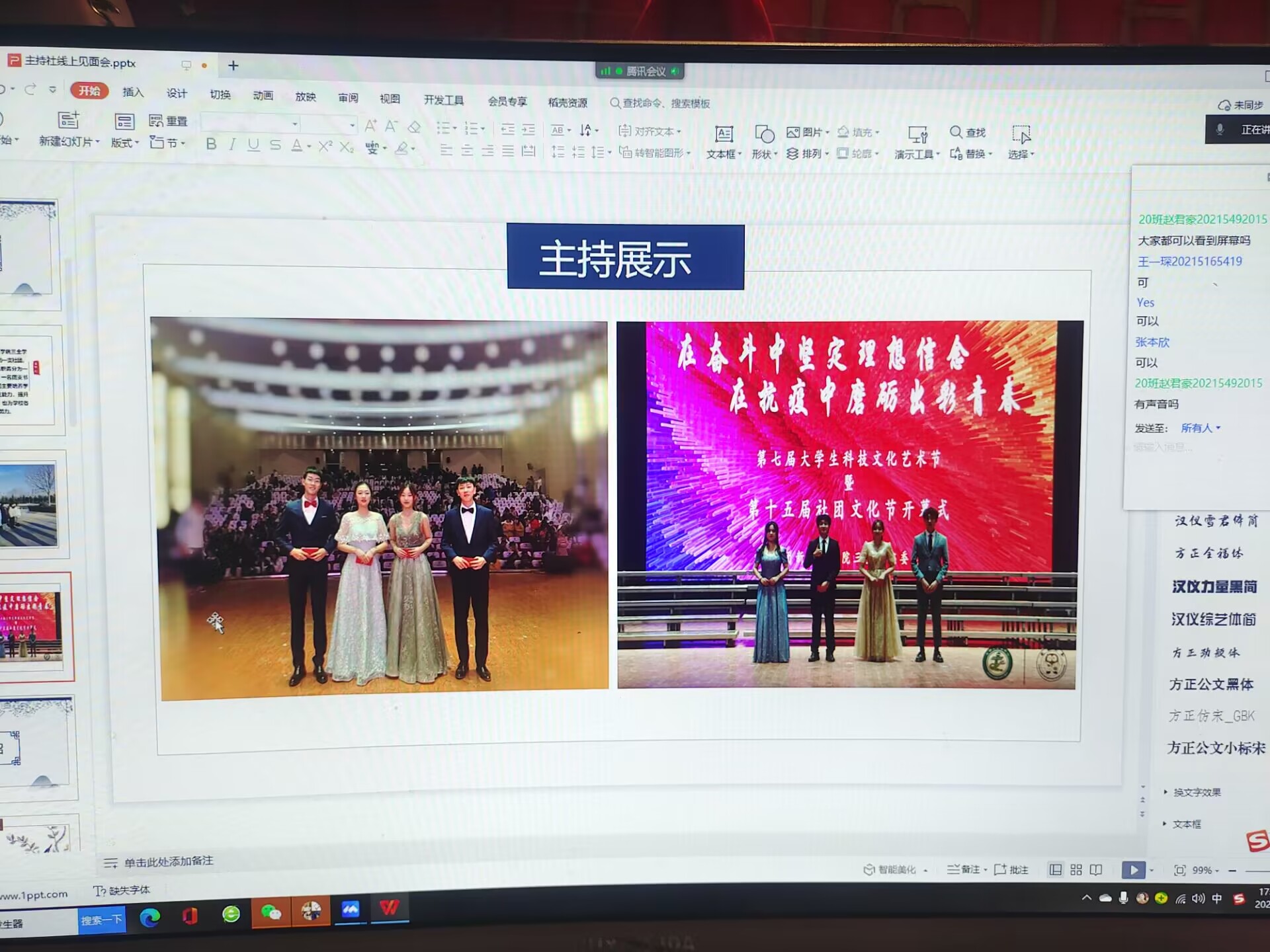1270x952 pixels.
Task: Open WeChat from the taskbar
Action: [271, 913]
